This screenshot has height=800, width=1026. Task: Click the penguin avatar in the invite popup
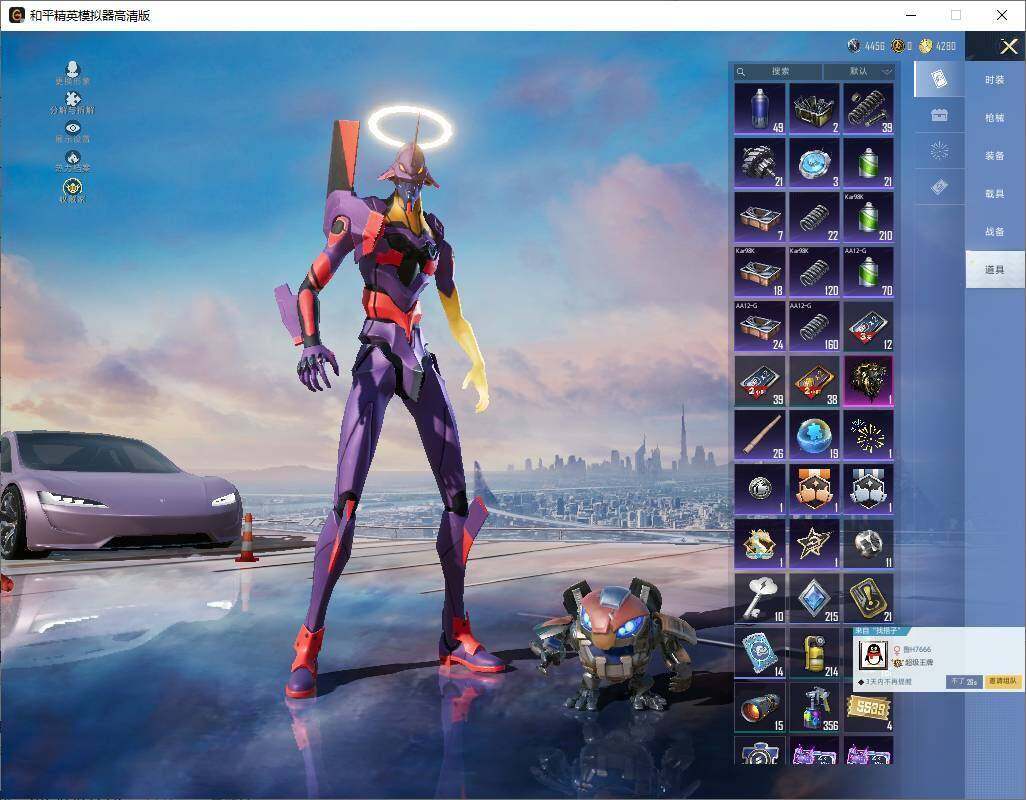pyautogui.click(x=873, y=655)
